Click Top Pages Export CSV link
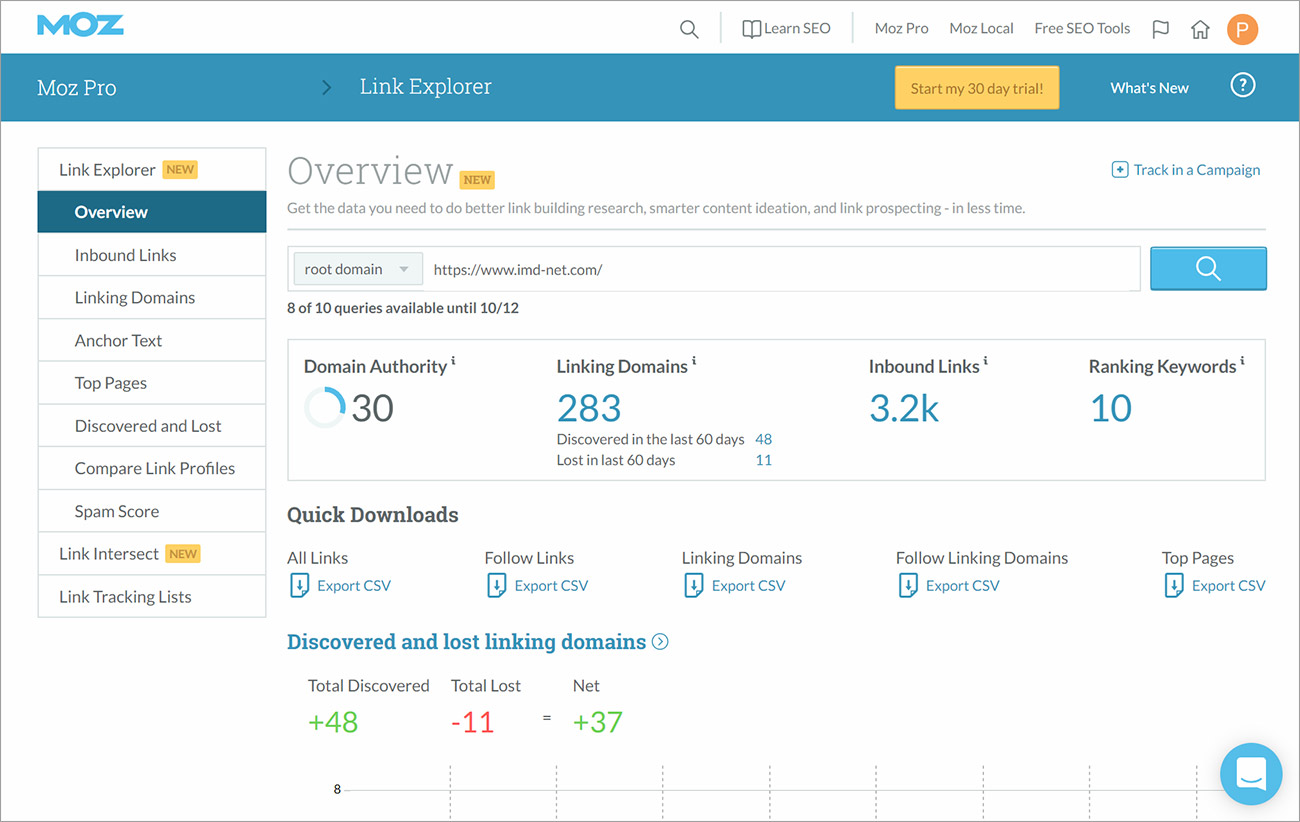Viewport: 1300px width, 822px height. (1228, 586)
